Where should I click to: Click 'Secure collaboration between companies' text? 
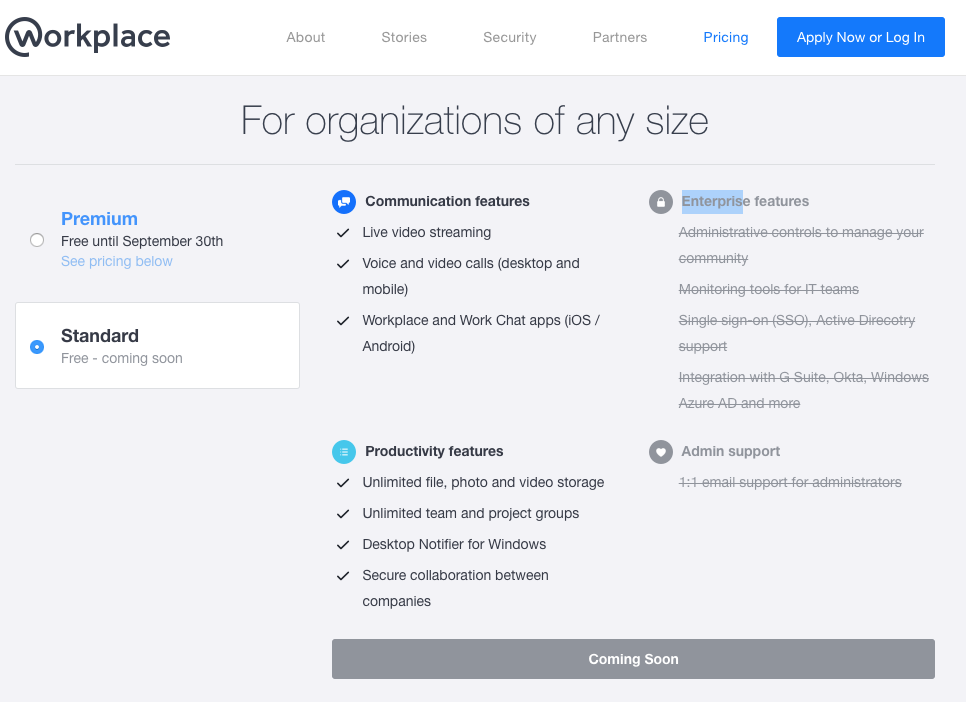click(x=455, y=588)
